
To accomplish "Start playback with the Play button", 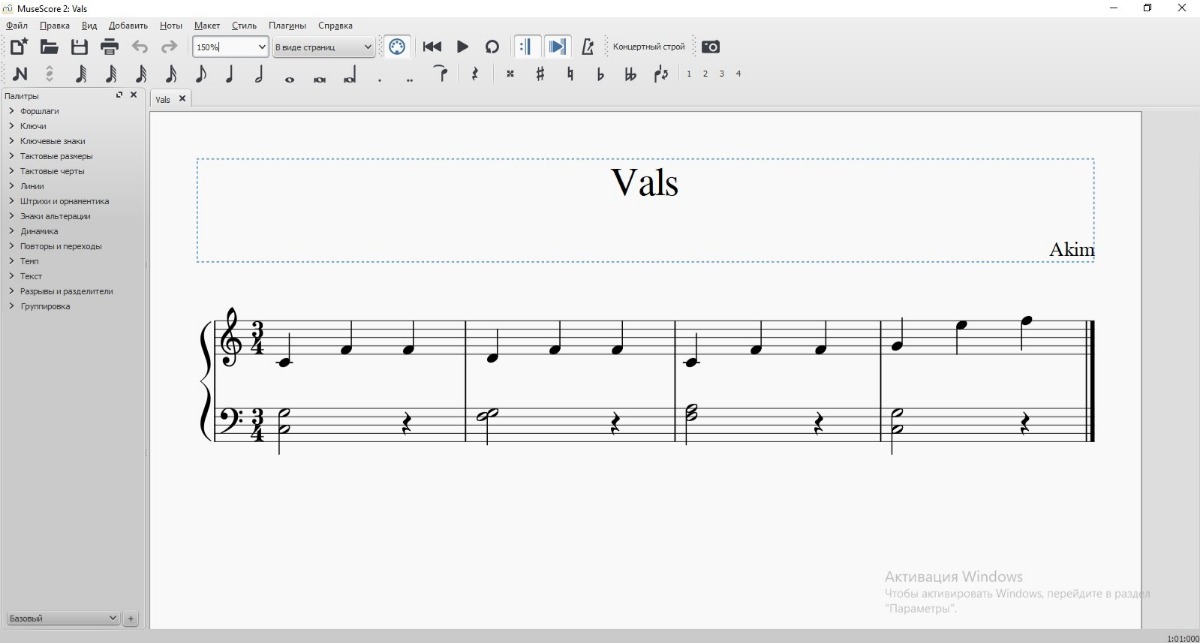I will pos(462,47).
